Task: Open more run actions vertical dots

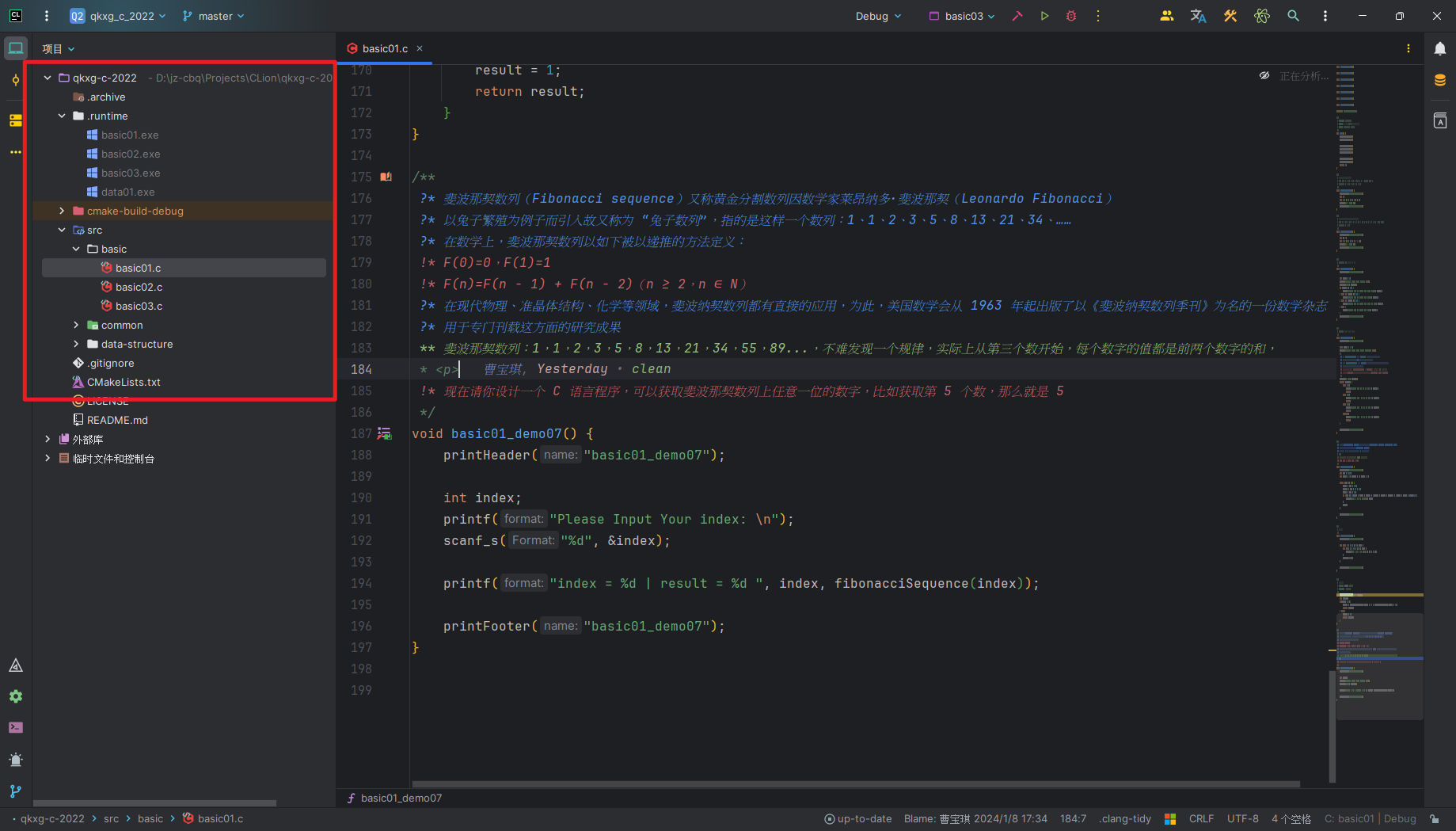Action: point(1098,16)
